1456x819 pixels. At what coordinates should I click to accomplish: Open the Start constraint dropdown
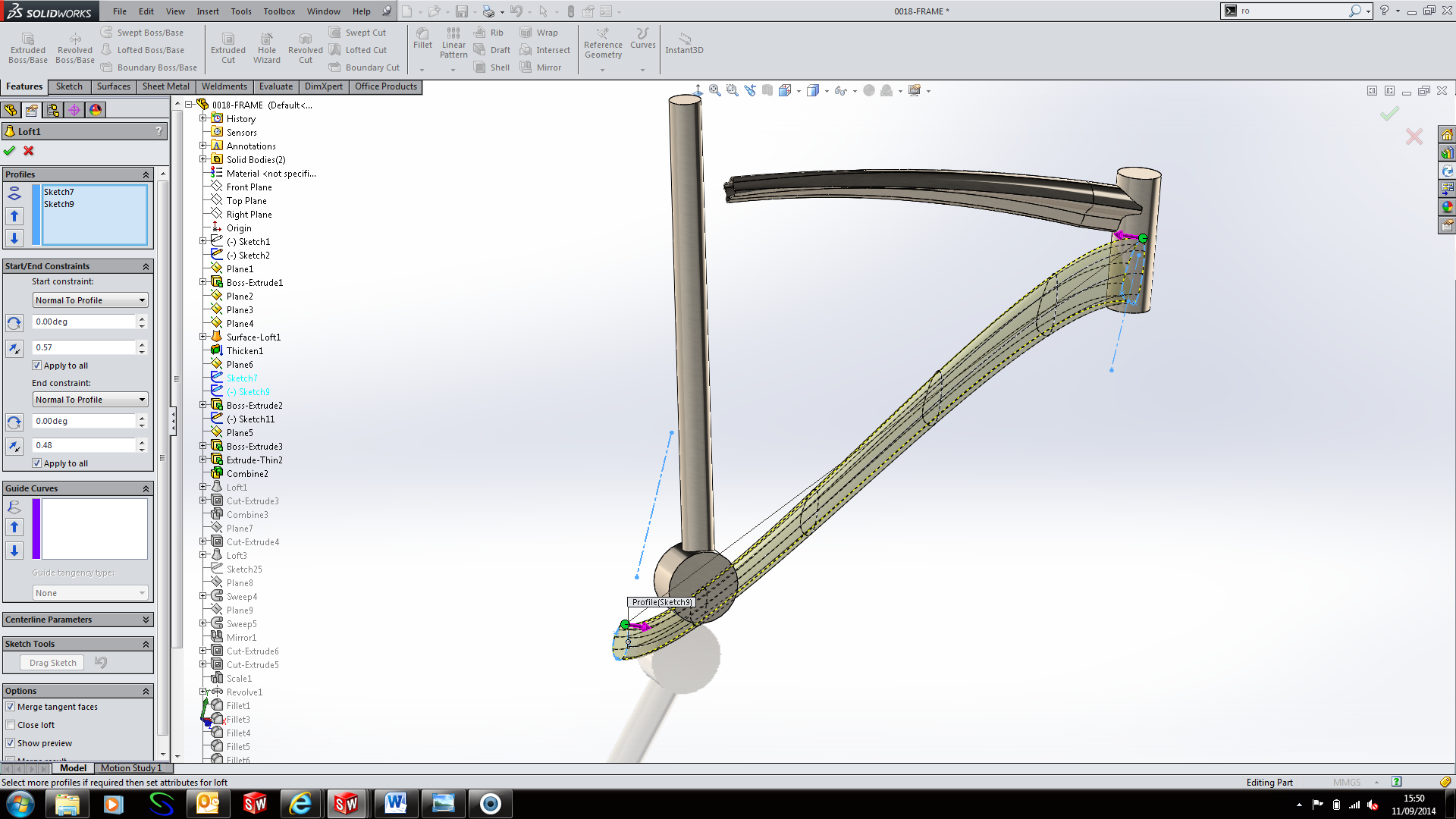90,300
